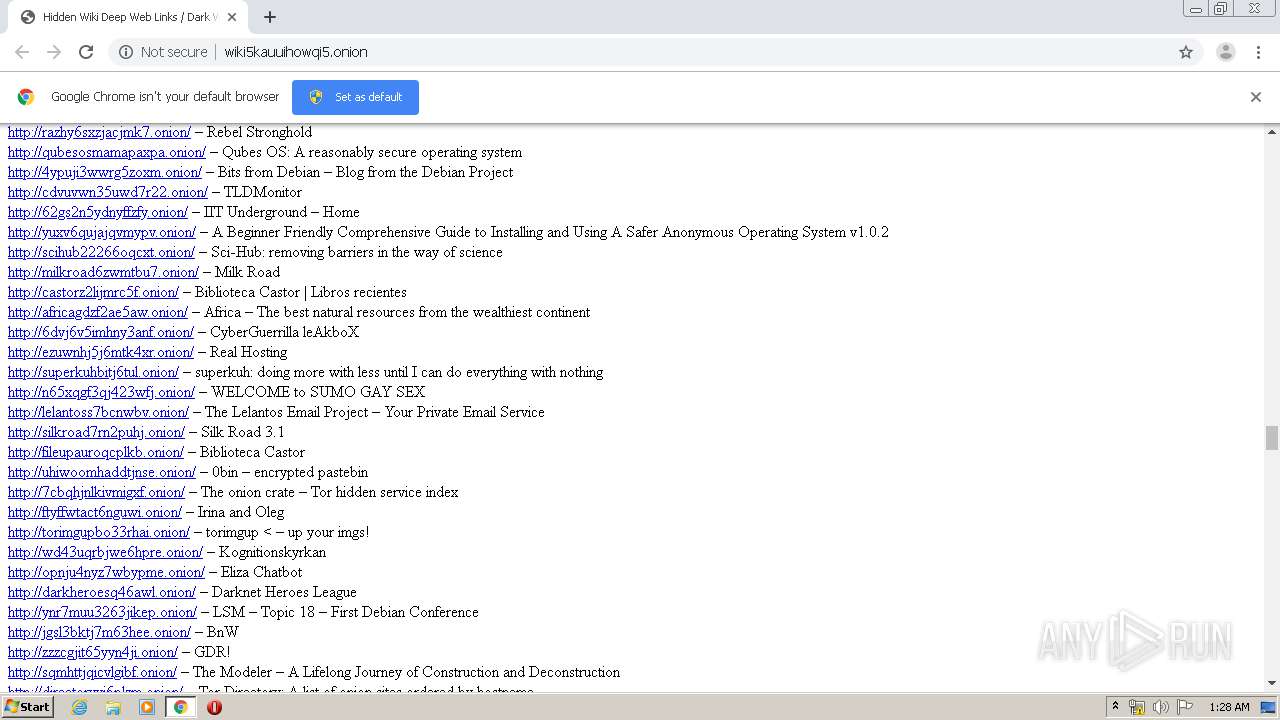Open the milkroad6zwmtbu7.onion link

(x=103, y=272)
